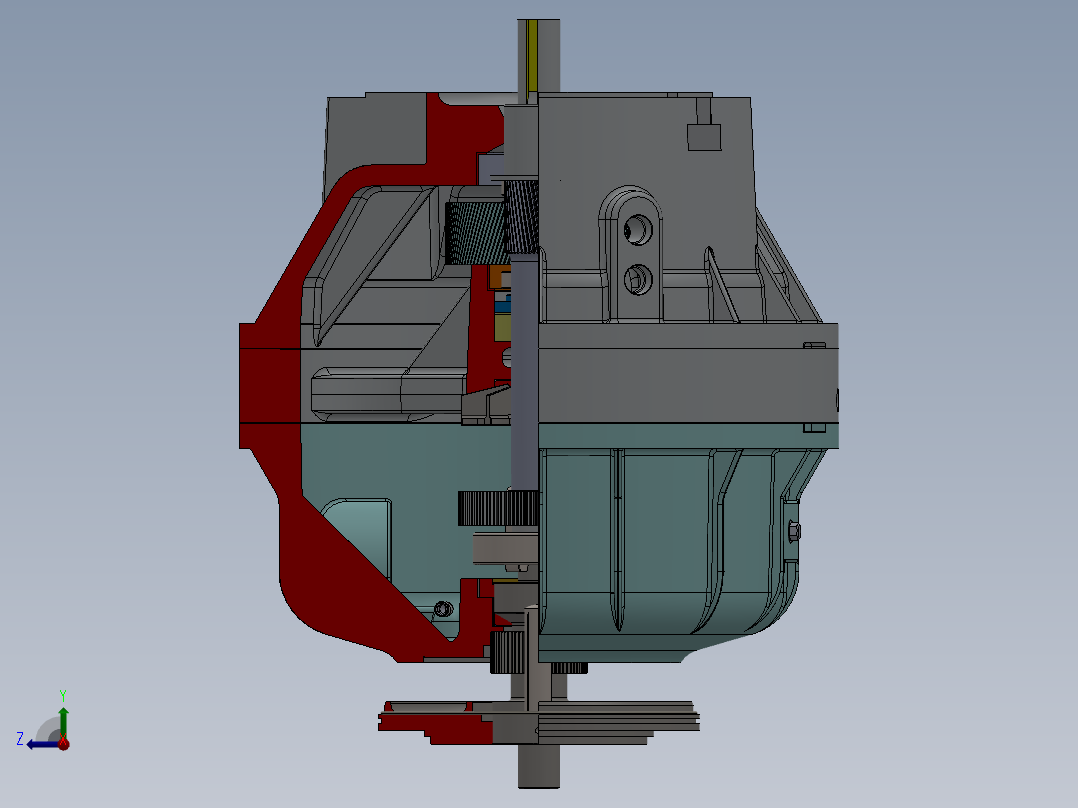Select the large helical gear in the upper section
Viewport: 1078px width, 808px height.
tap(475, 234)
